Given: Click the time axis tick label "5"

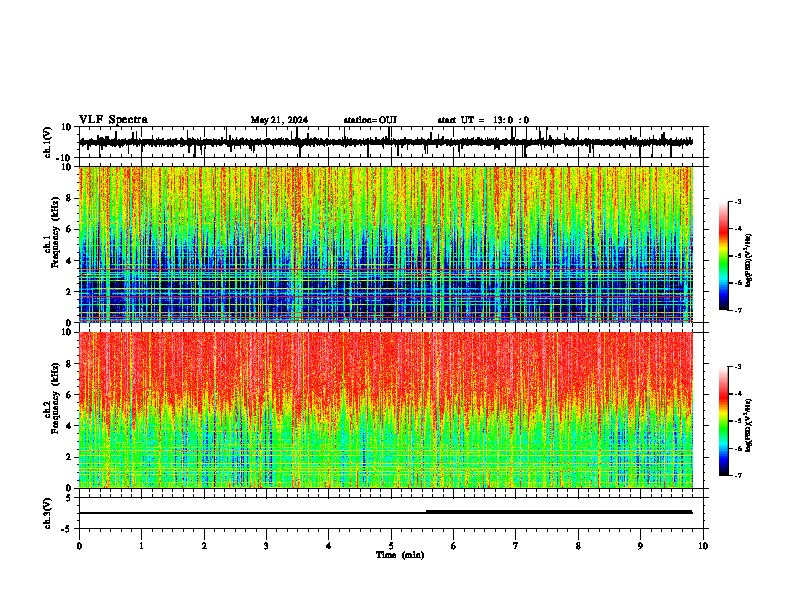Looking at the screenshot, I should [391, 546].
